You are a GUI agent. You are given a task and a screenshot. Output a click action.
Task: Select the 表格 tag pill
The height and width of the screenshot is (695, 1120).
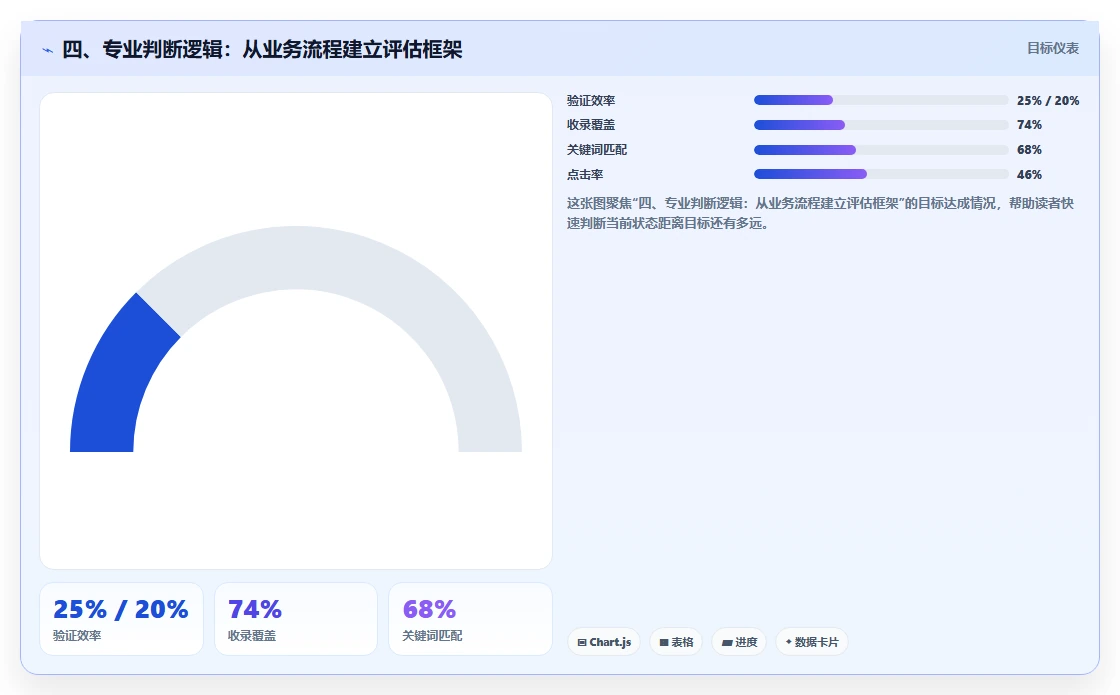676,641
